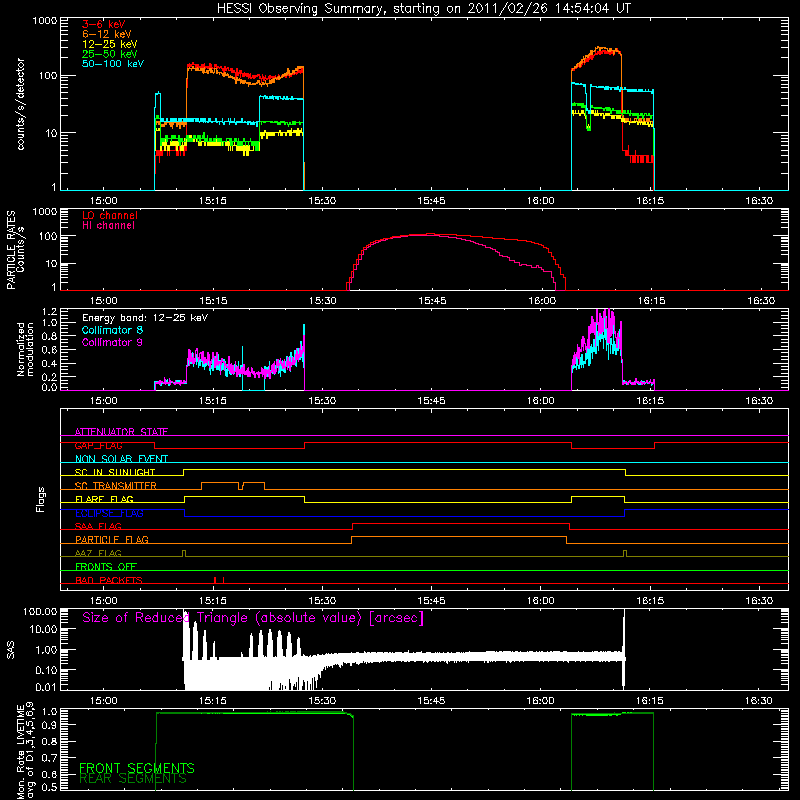Click the GAP_FLAG label
This screenshot has height=800, width=800.
point(99,445)
